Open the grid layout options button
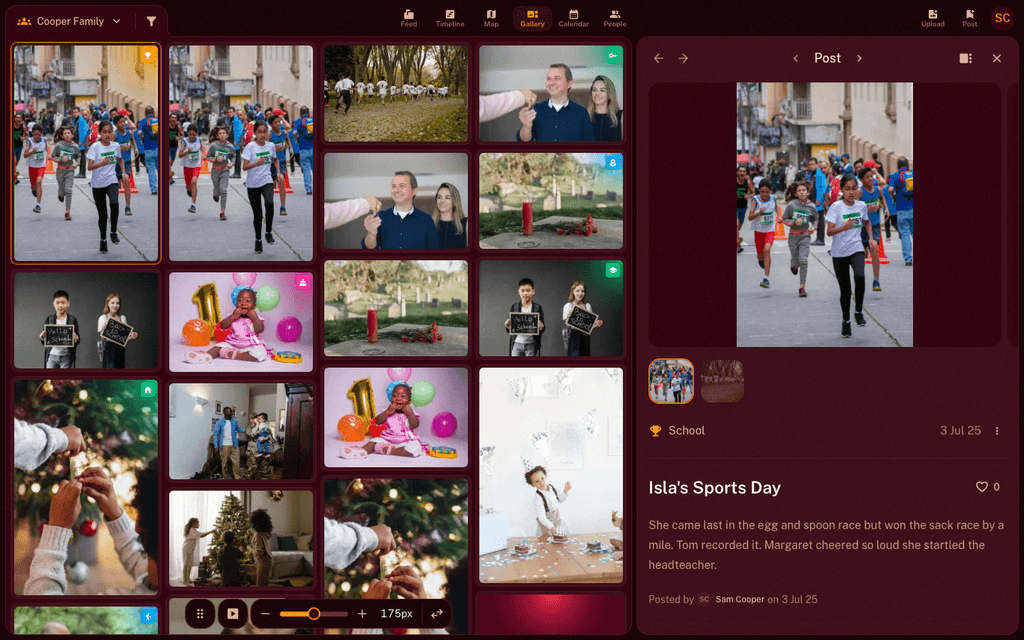 pyautogui.click(x=200, y=614)
